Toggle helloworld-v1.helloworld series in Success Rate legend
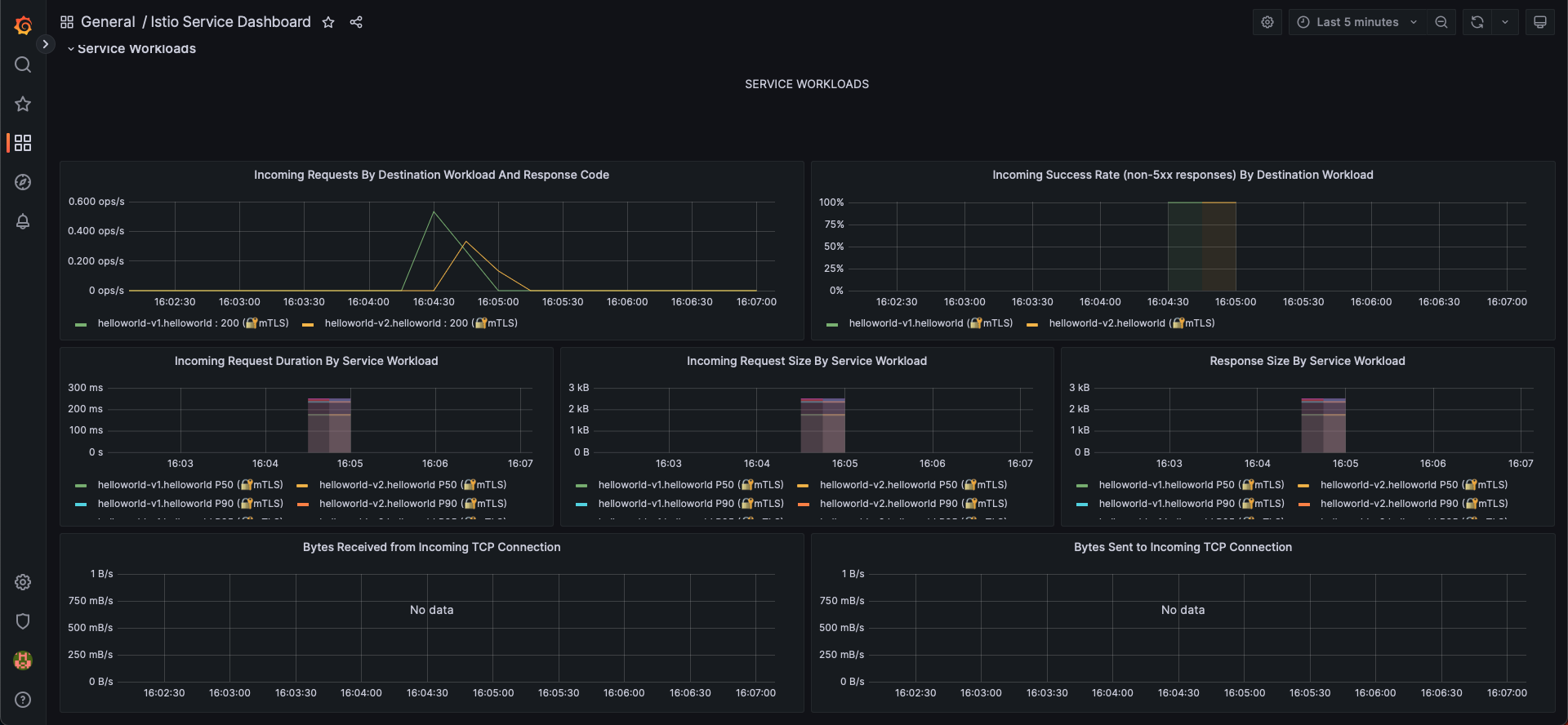 click(x=931, y=323)
